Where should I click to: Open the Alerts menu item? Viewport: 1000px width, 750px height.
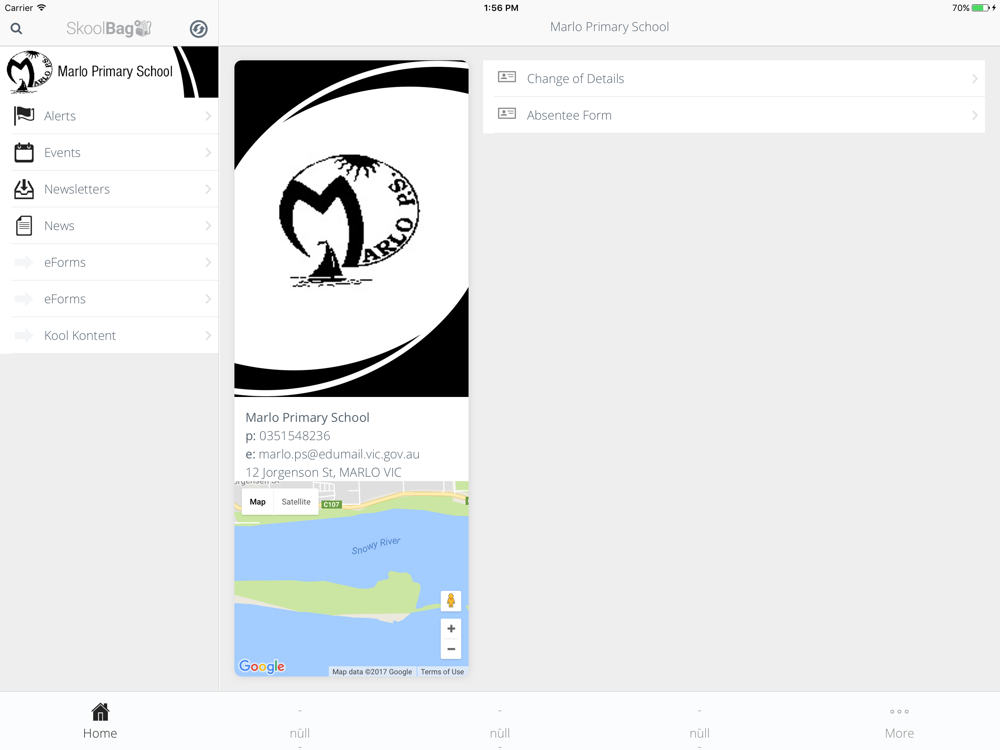pos(109,116)
